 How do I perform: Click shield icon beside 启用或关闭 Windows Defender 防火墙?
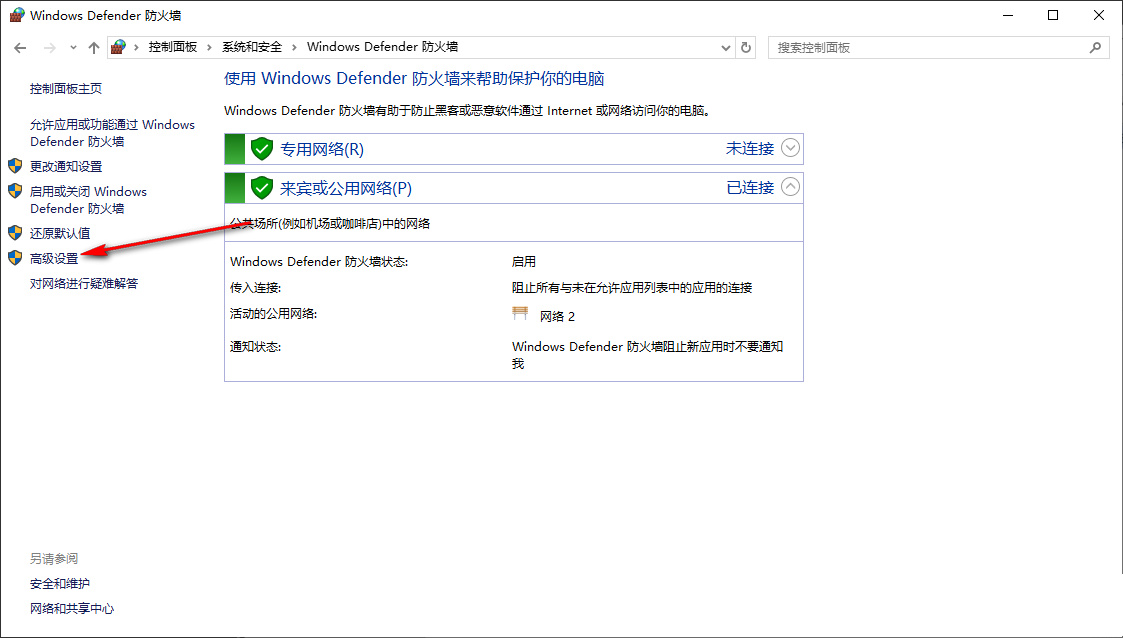tap(15, 191)
